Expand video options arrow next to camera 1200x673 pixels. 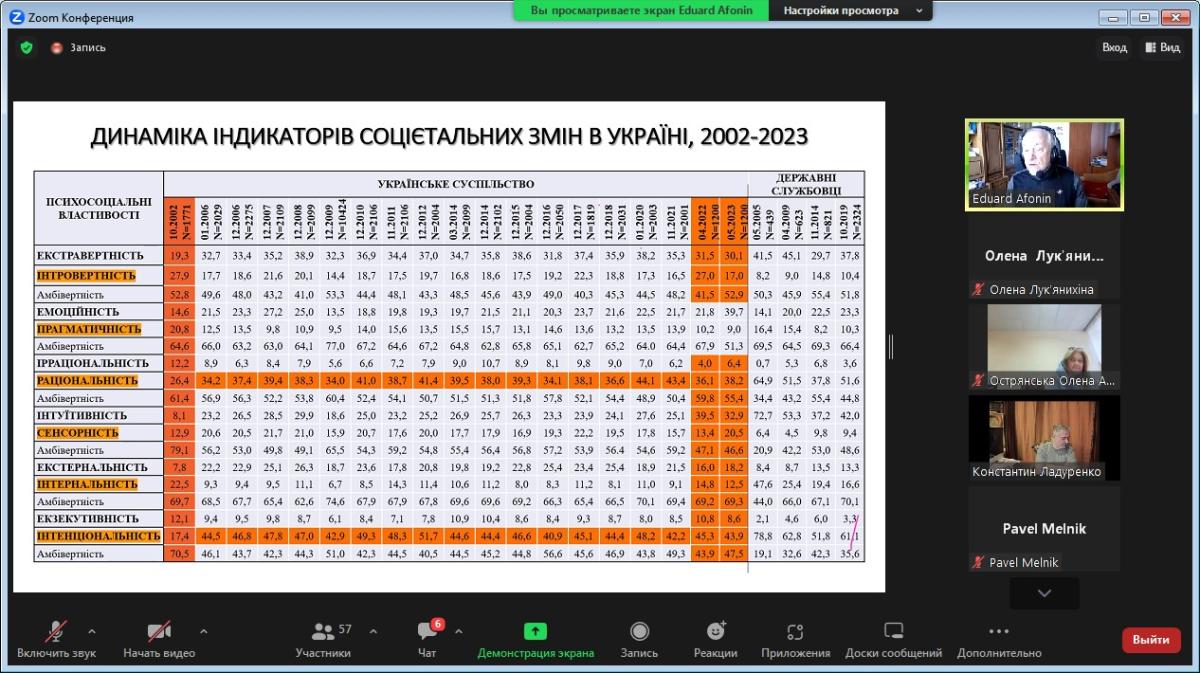[204, 631]
